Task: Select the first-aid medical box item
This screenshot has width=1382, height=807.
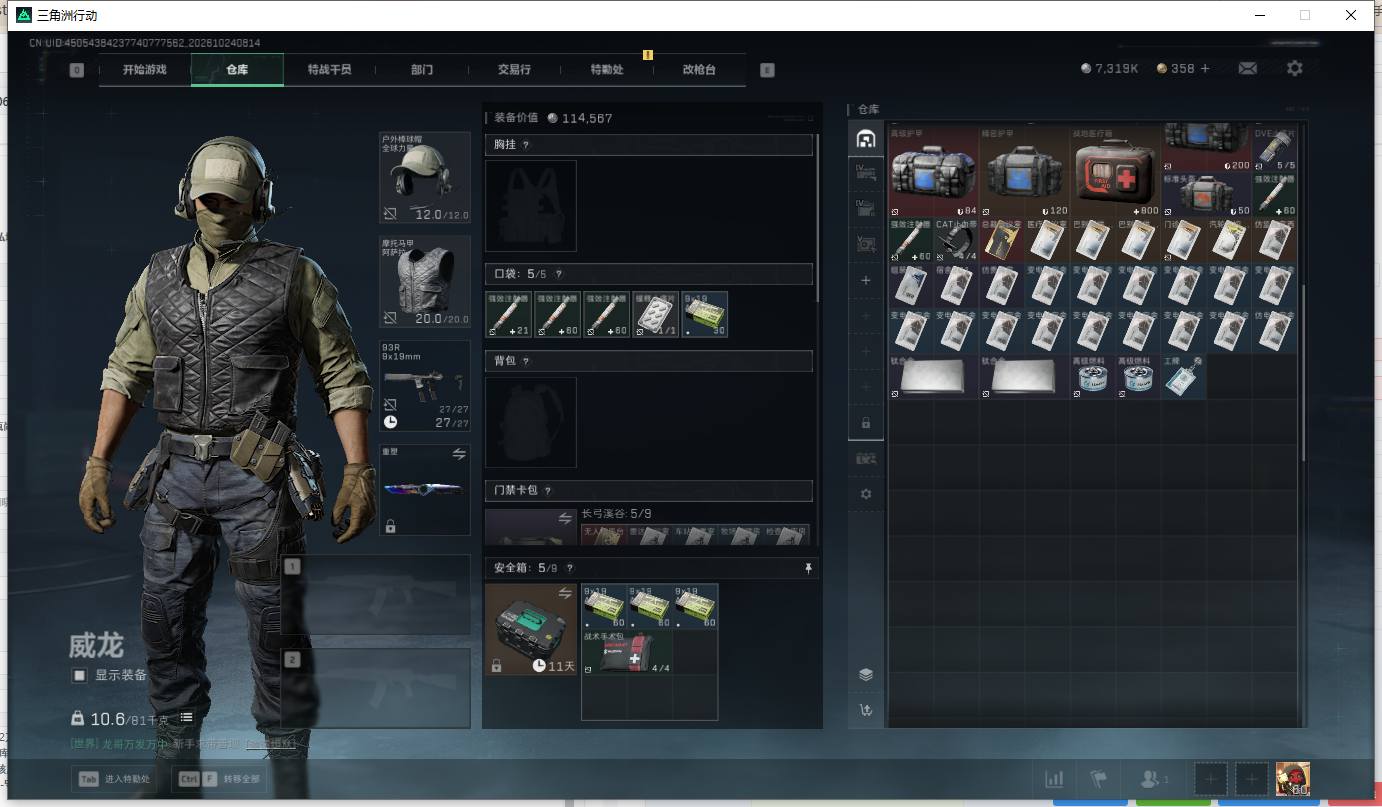Action: tap(1116, 172)
